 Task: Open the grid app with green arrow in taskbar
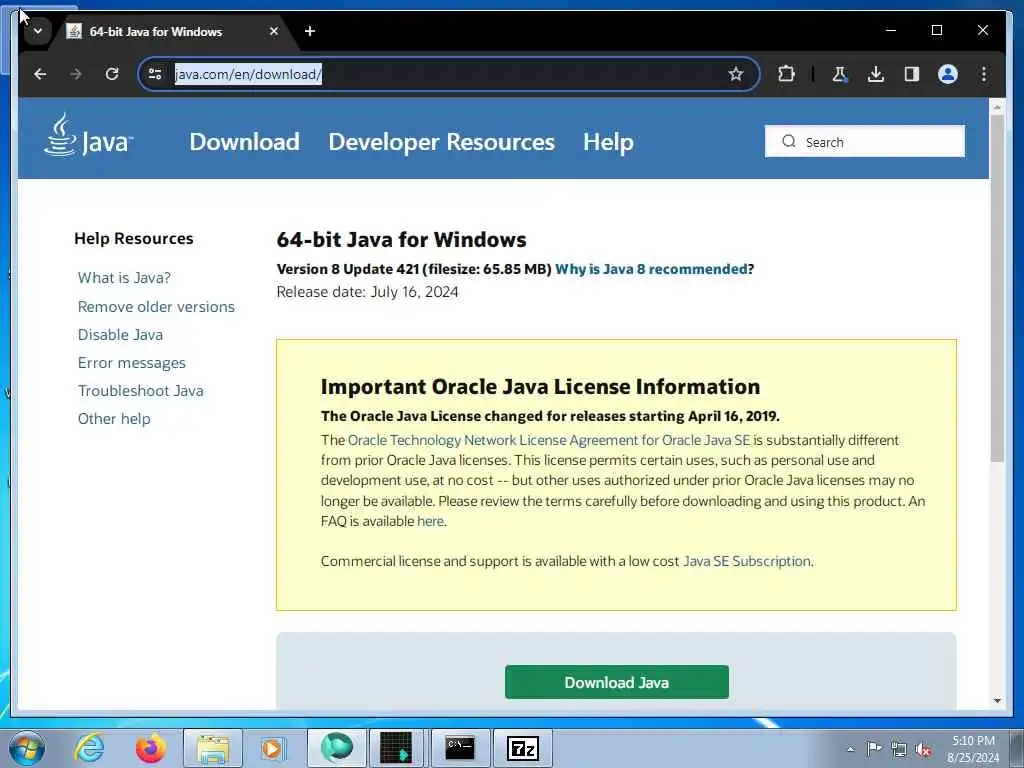click(x=396, y=748)
